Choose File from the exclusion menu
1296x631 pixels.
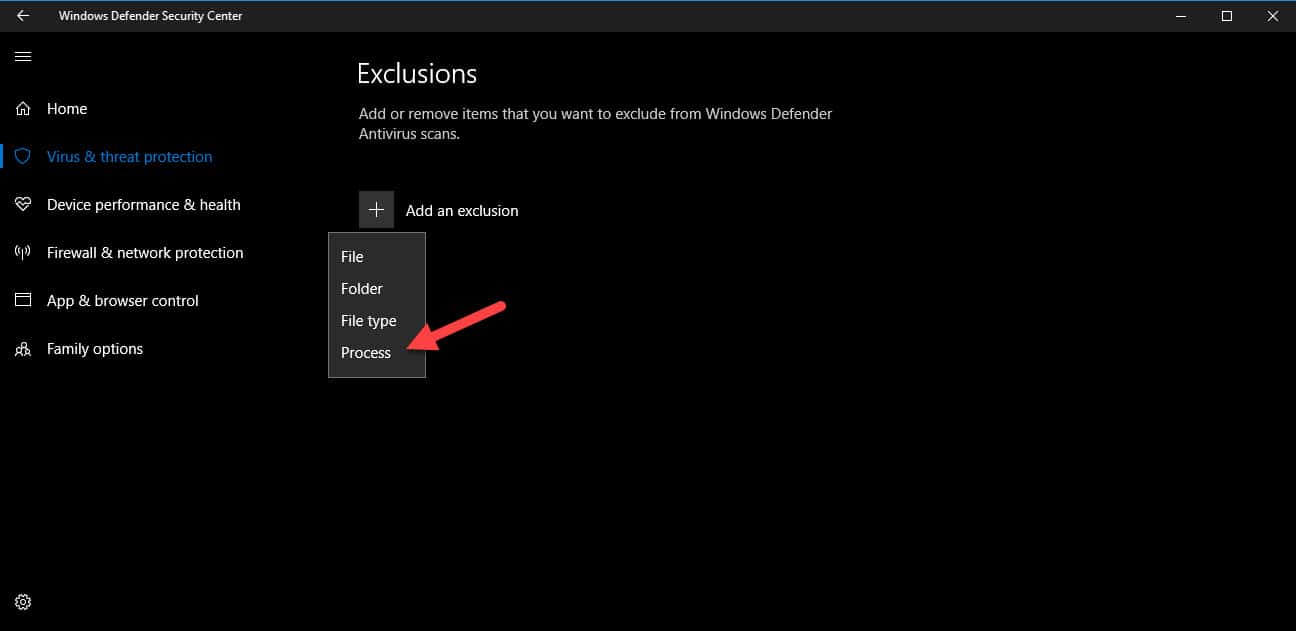click(x=377, y=257)
